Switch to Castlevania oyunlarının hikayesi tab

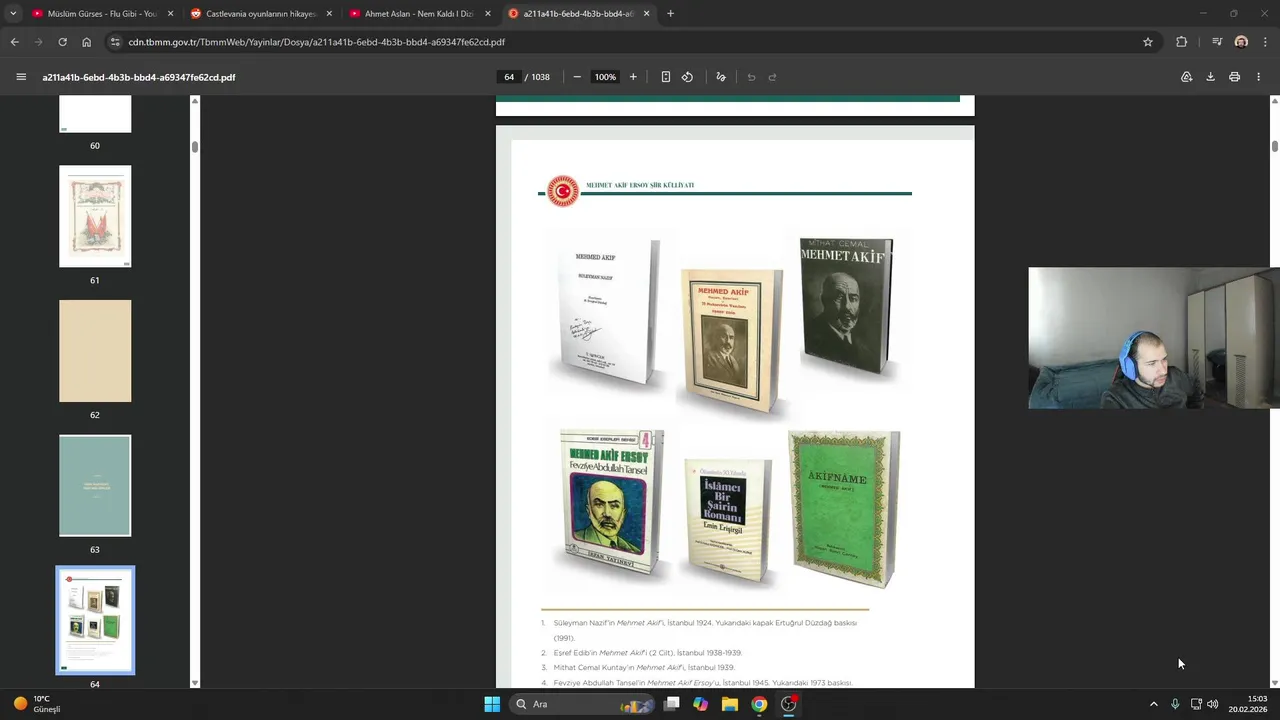tap(262, 14)
